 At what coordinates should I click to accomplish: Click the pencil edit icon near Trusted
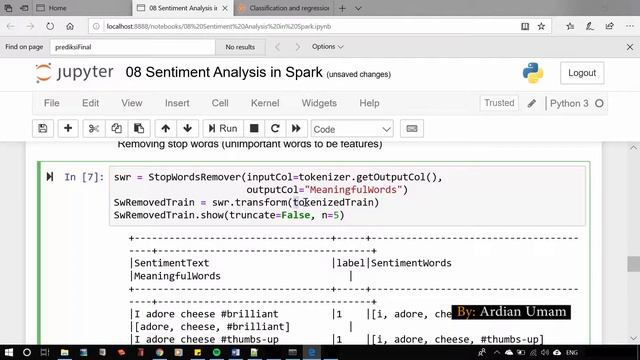pyautogui.click(x=531, y=104)
